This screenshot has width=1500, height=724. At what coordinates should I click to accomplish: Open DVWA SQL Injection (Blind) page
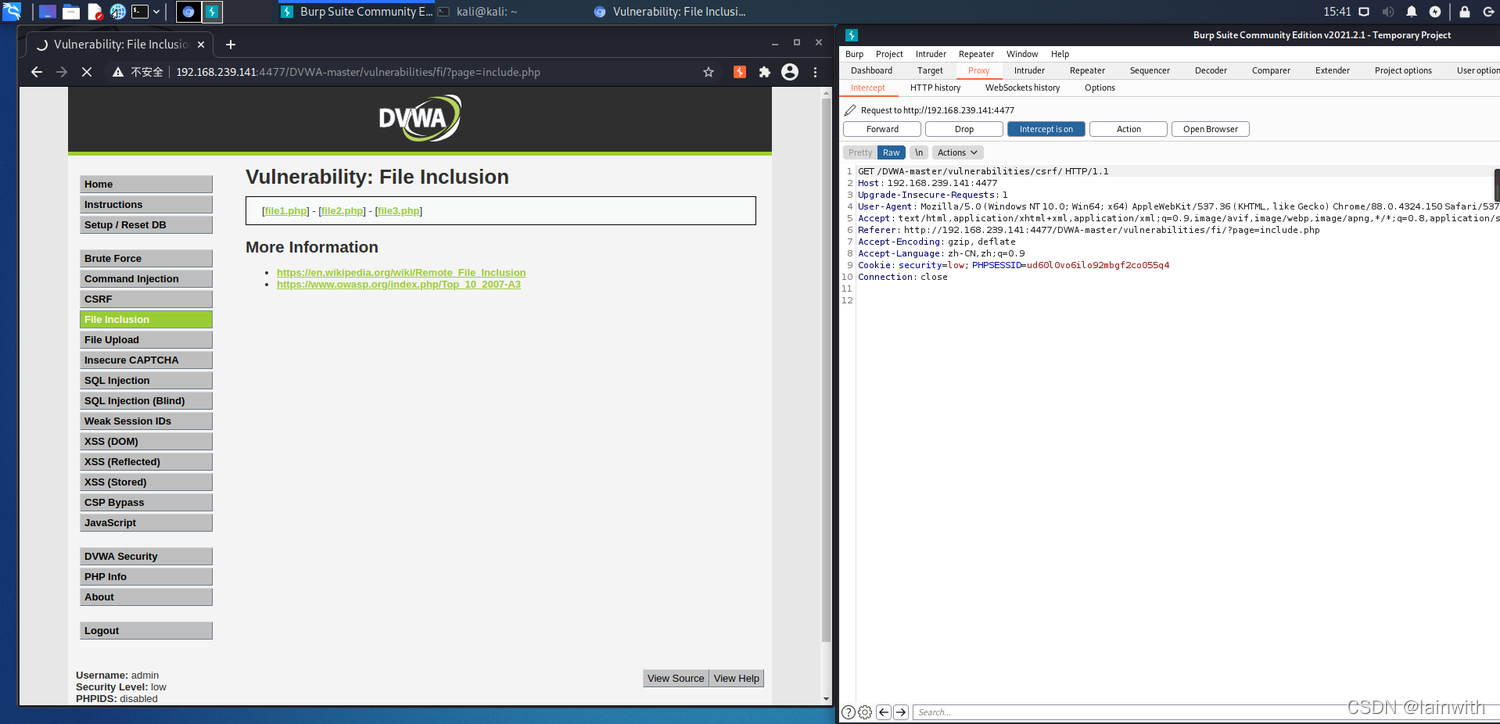click(x=146, y=401)
